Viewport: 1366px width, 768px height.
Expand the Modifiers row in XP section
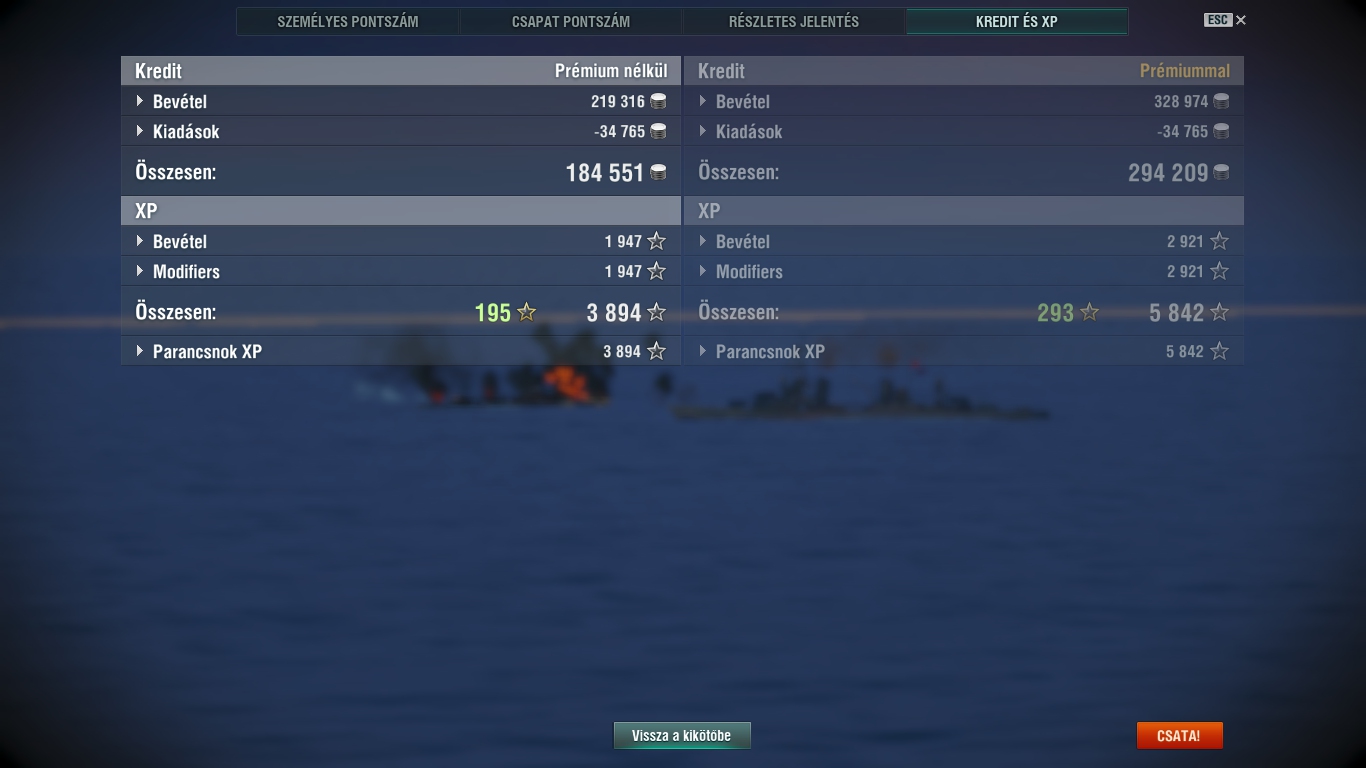point(400,271)
